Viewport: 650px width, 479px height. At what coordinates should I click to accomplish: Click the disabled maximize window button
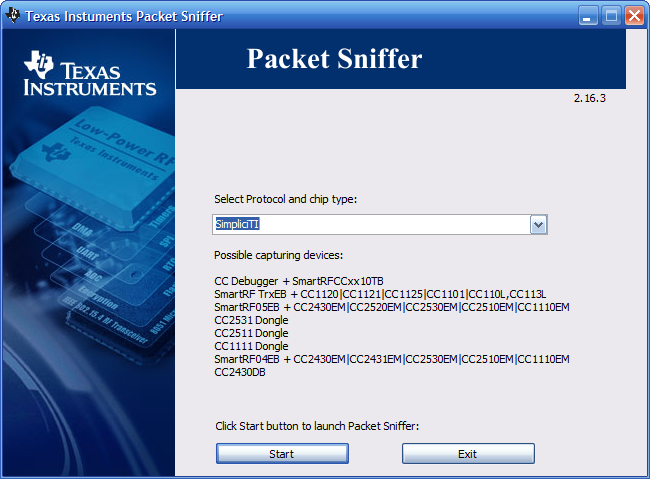611,16
